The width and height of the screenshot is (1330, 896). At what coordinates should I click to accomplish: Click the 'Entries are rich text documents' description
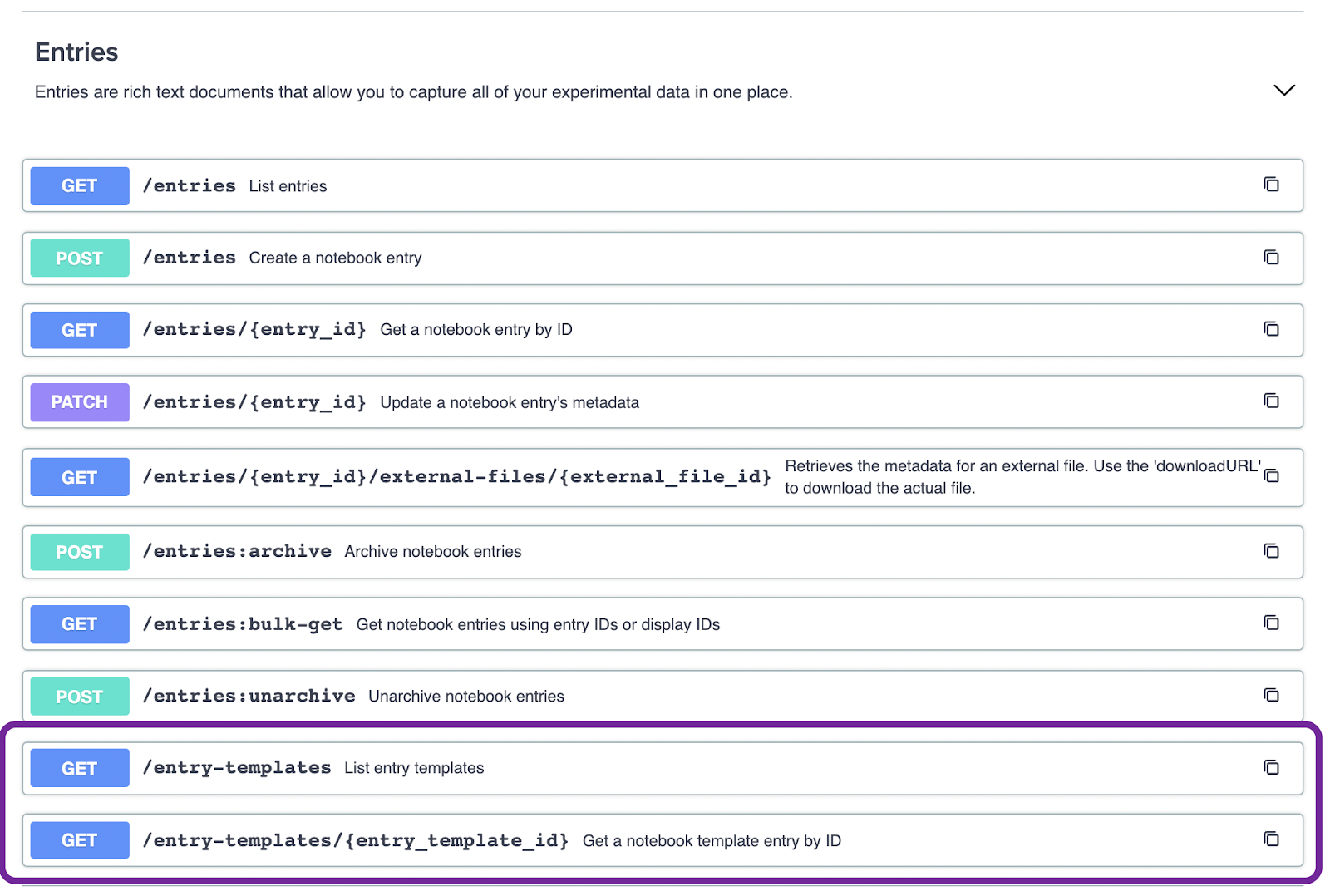tap(414, 92)
